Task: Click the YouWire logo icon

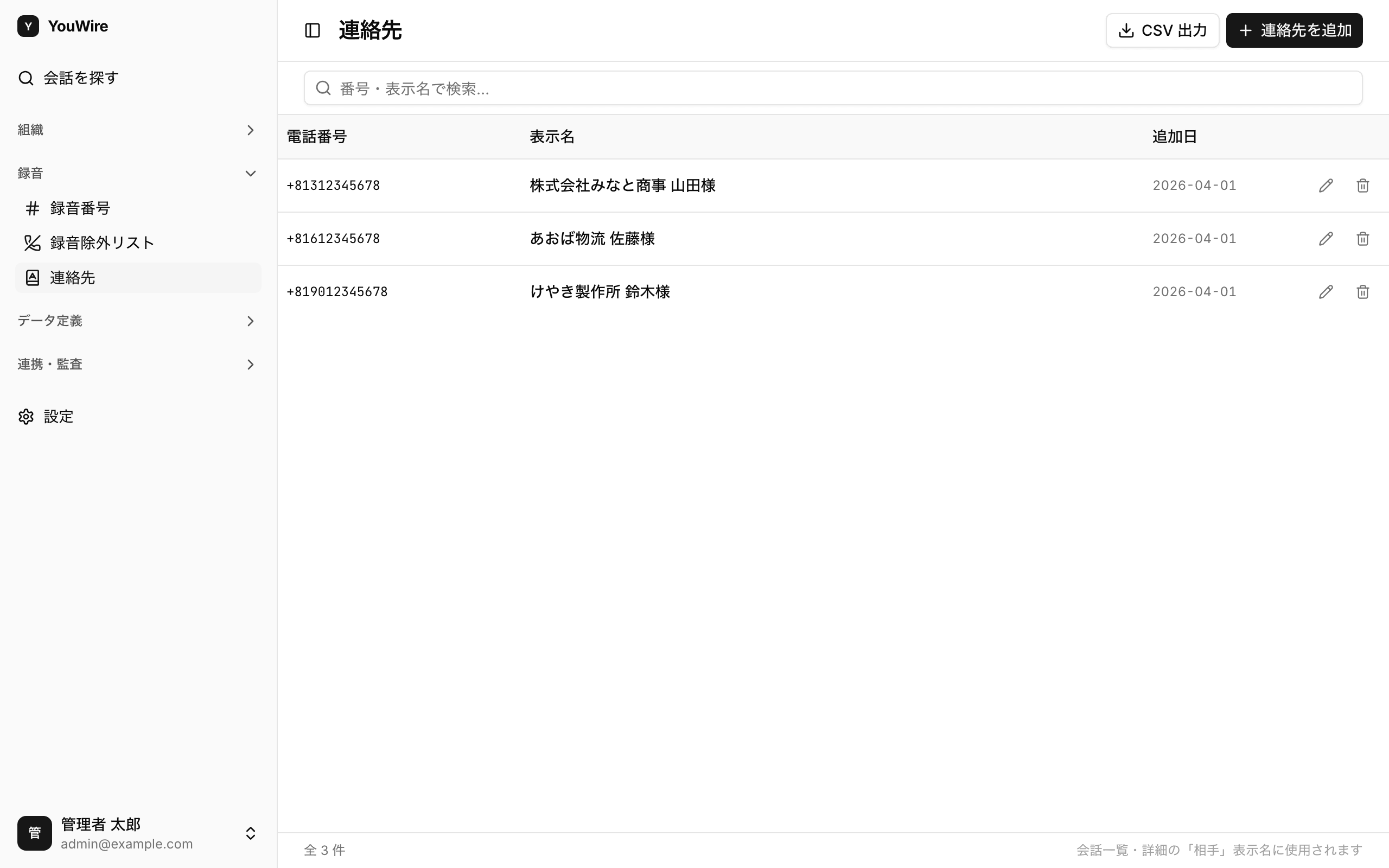Action: point(28,27)
